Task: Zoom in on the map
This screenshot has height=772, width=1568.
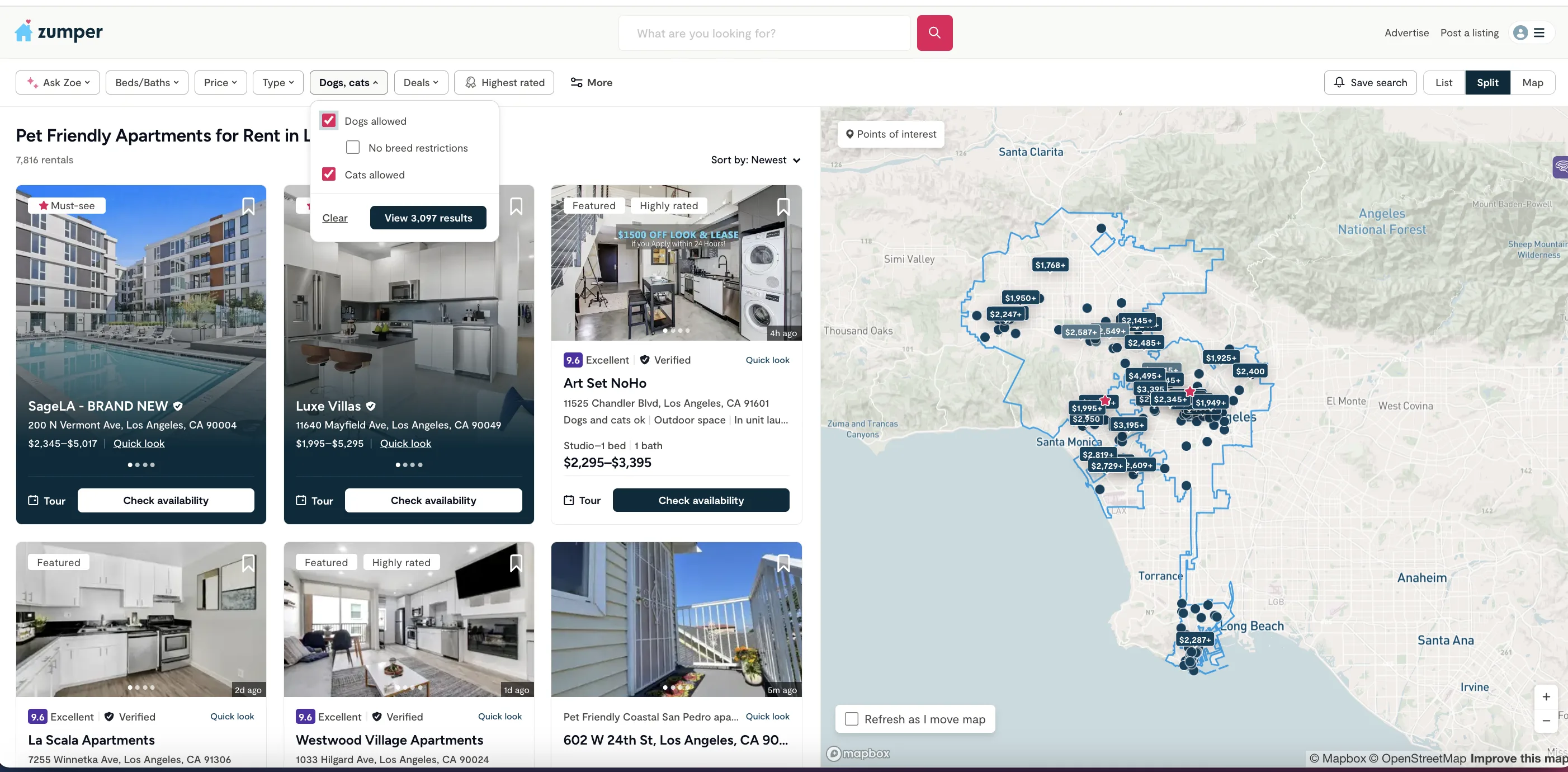Action: pyautogui.click(x=1546, y=696)
